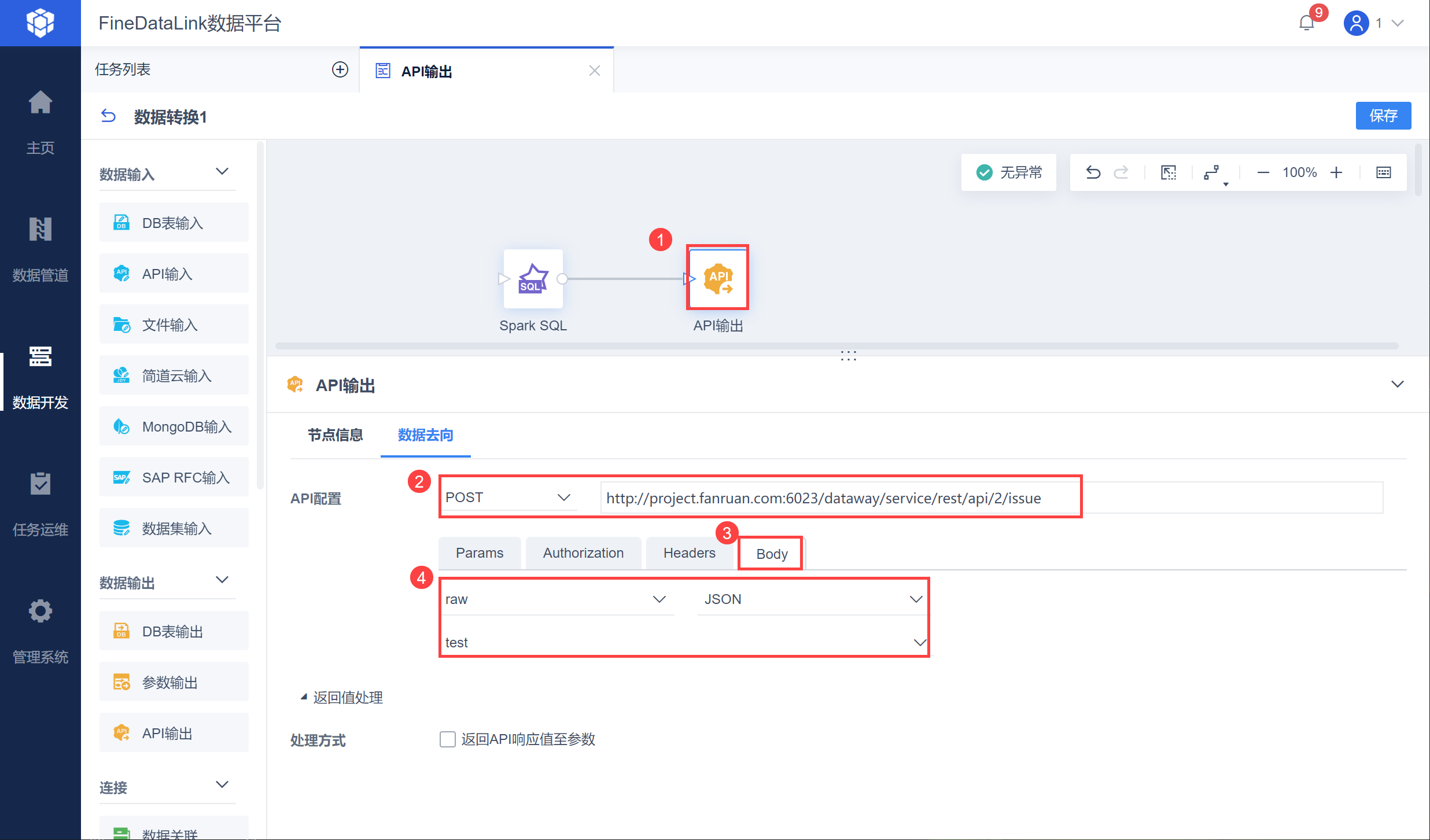
Task: Click the 保存 save button
Action: click(1383, 116)
